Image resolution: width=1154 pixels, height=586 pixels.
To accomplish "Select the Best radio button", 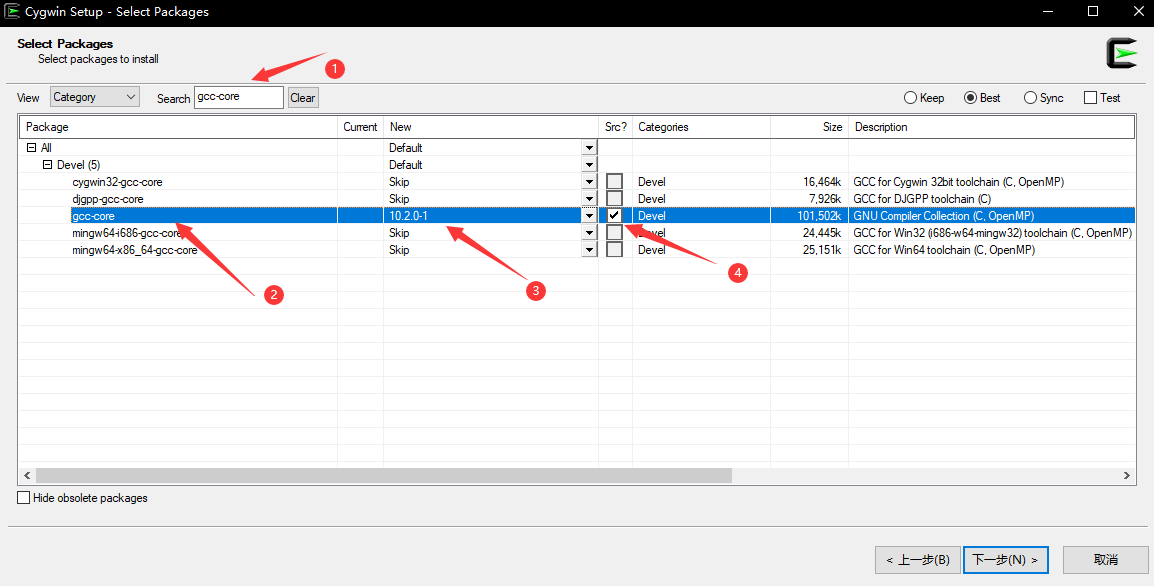I will [982, 98].
